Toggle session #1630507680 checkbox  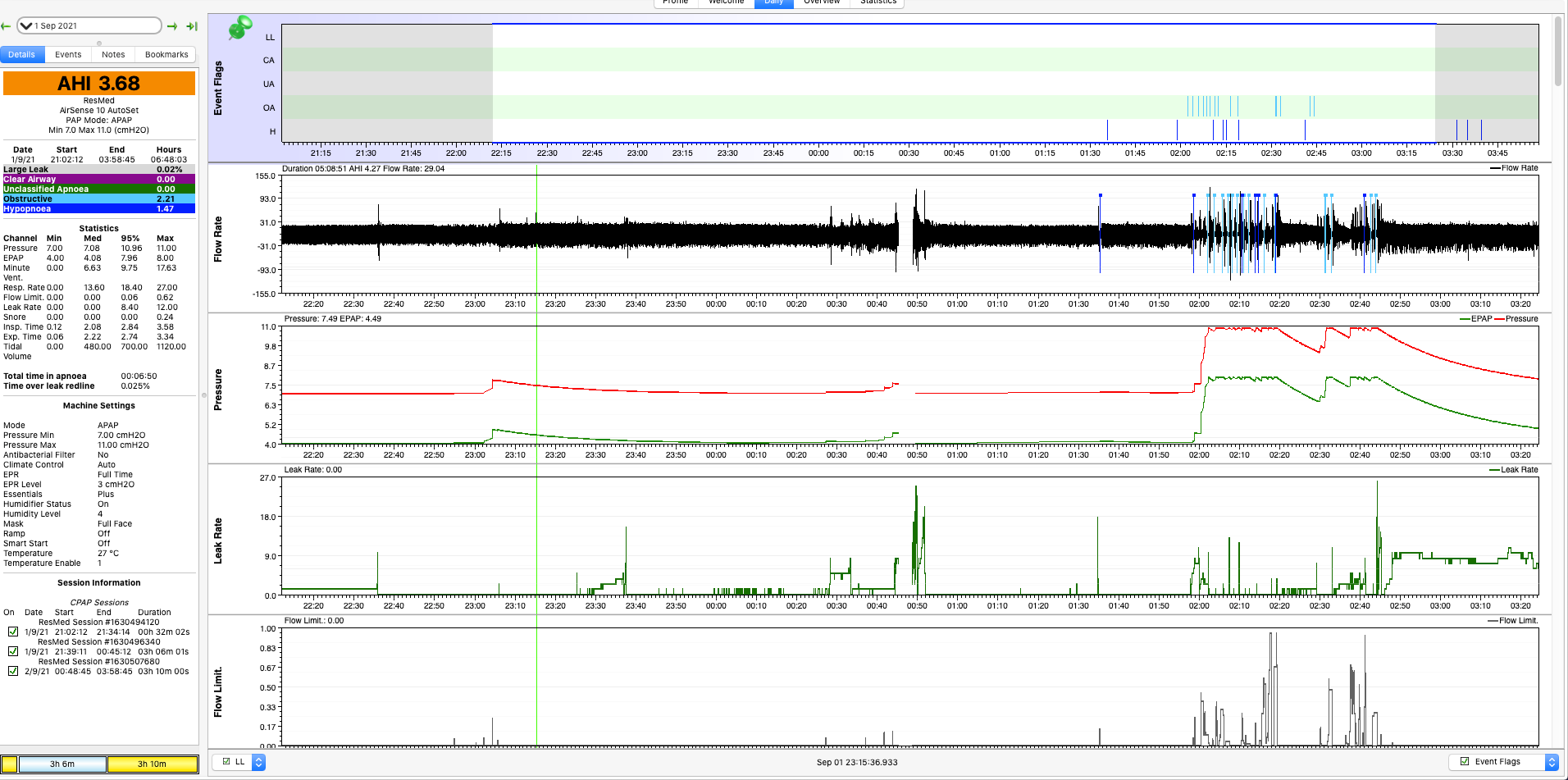coord(13,672)
